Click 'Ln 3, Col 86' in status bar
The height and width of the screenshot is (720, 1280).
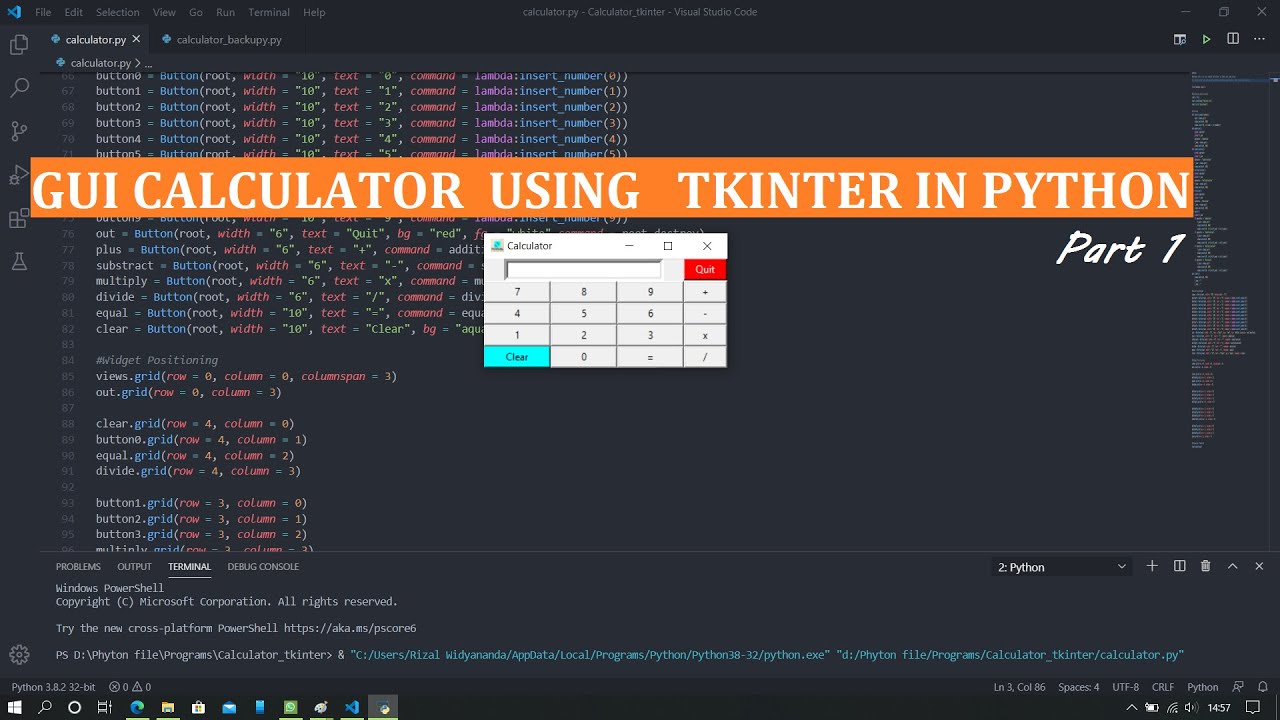point(1020,687)
